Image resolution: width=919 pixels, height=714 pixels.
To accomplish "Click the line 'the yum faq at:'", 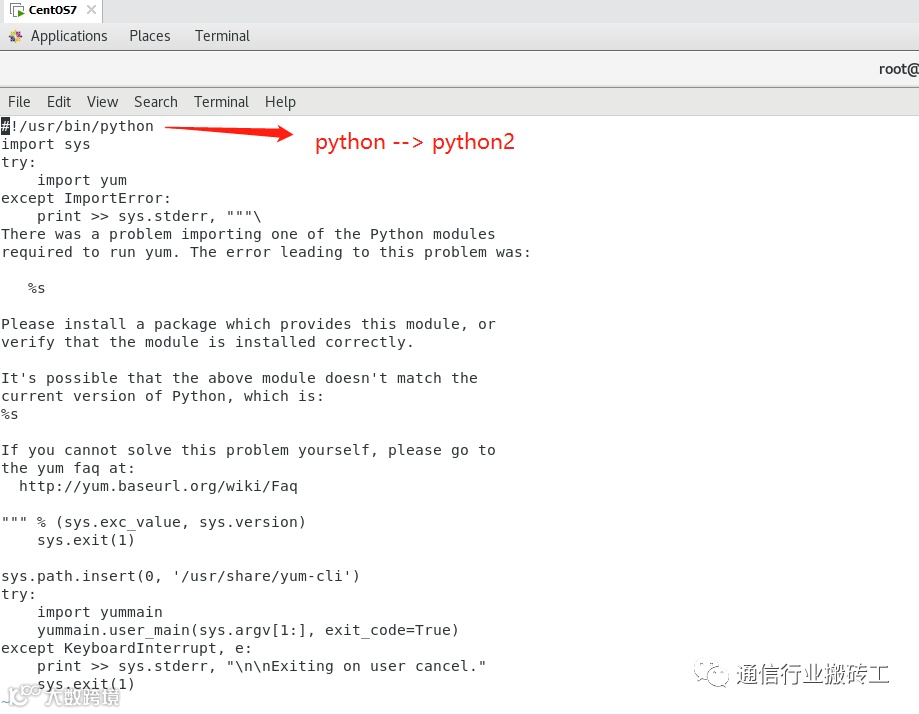I will tap(68, 468).
